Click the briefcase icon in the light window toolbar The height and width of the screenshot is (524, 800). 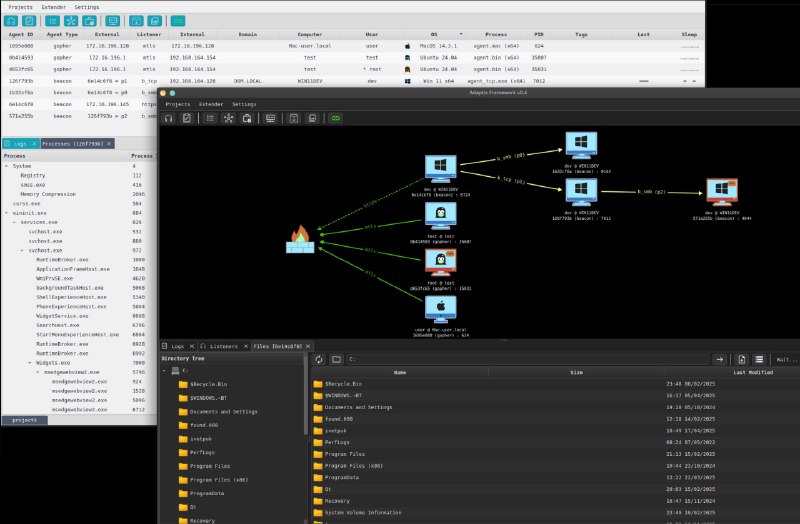click(x=89, y=21)
